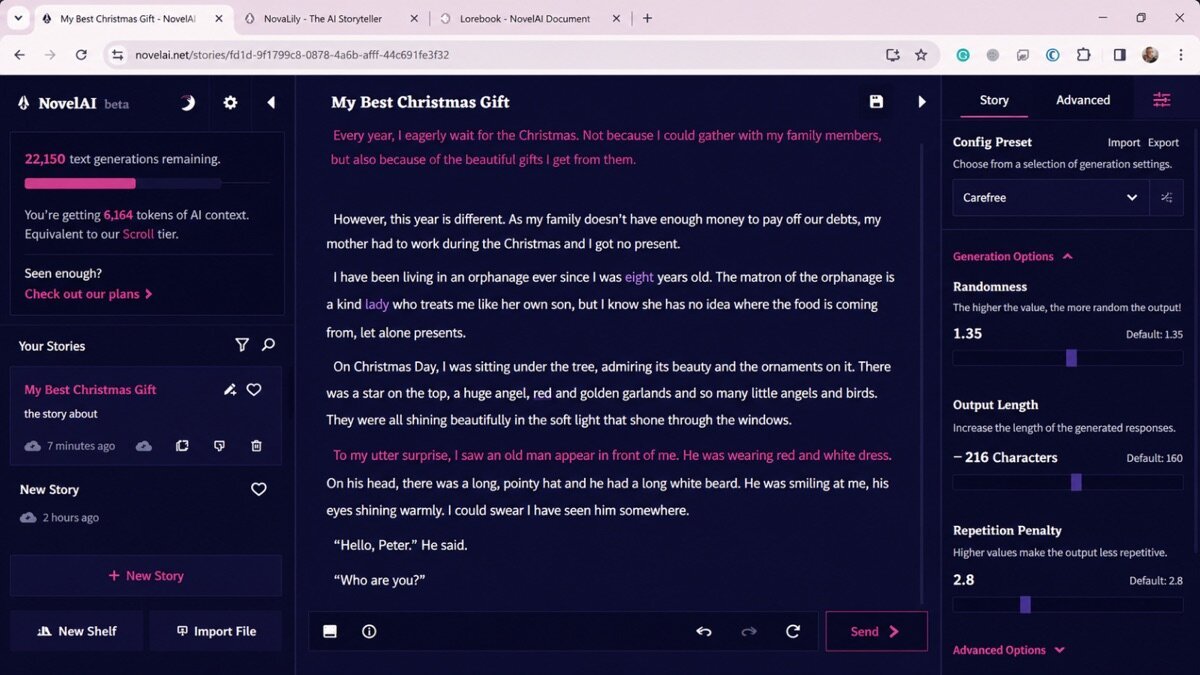Click cloud upload icon beside 7 minutes ago

(144, 446)
